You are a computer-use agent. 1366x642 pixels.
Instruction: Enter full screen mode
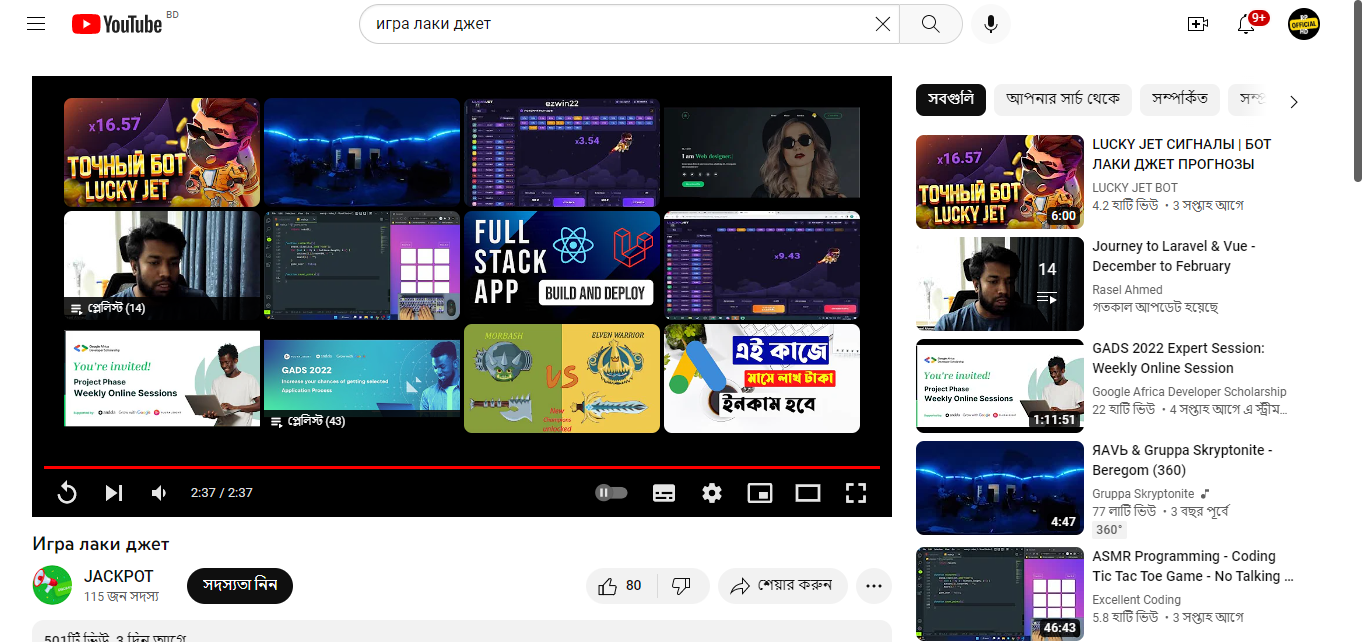click(856, 493)
